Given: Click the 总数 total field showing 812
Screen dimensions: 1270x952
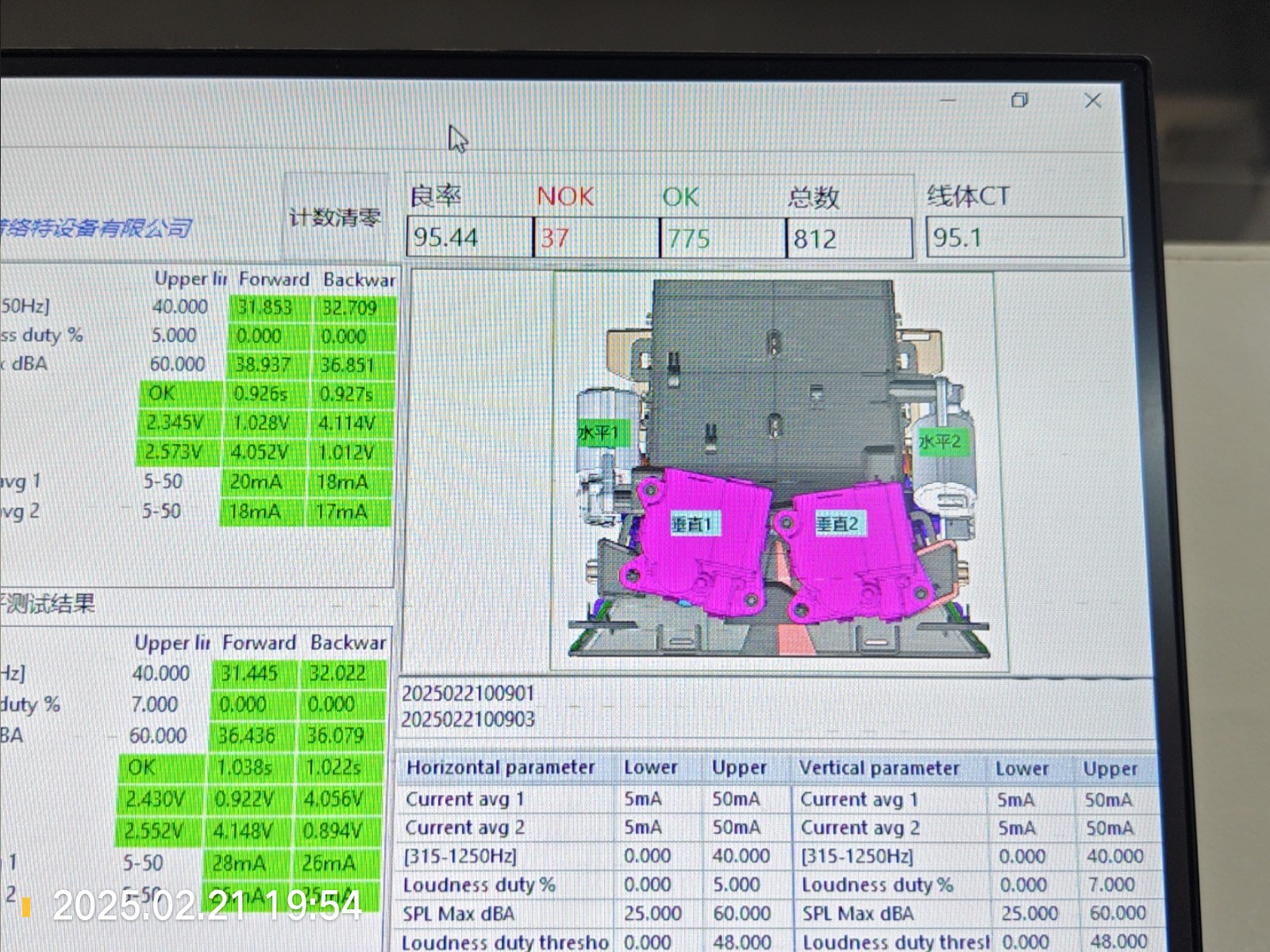Looking at the screenshot, I should click(848, 239).
